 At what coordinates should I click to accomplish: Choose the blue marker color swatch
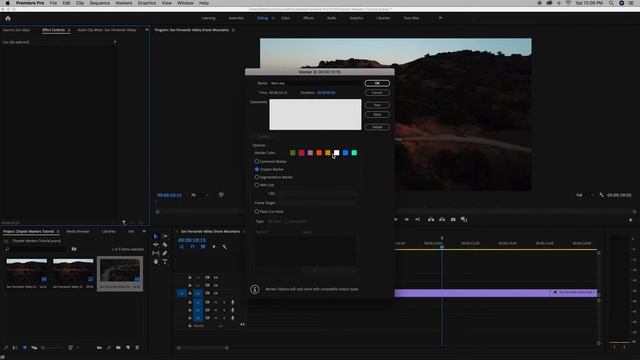click(x=345, y=153)
